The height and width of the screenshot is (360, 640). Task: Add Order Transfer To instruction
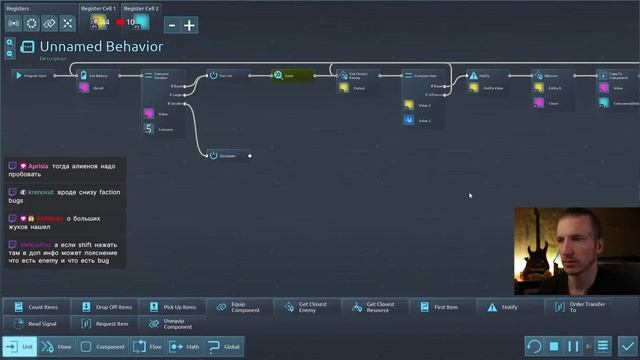578,307
